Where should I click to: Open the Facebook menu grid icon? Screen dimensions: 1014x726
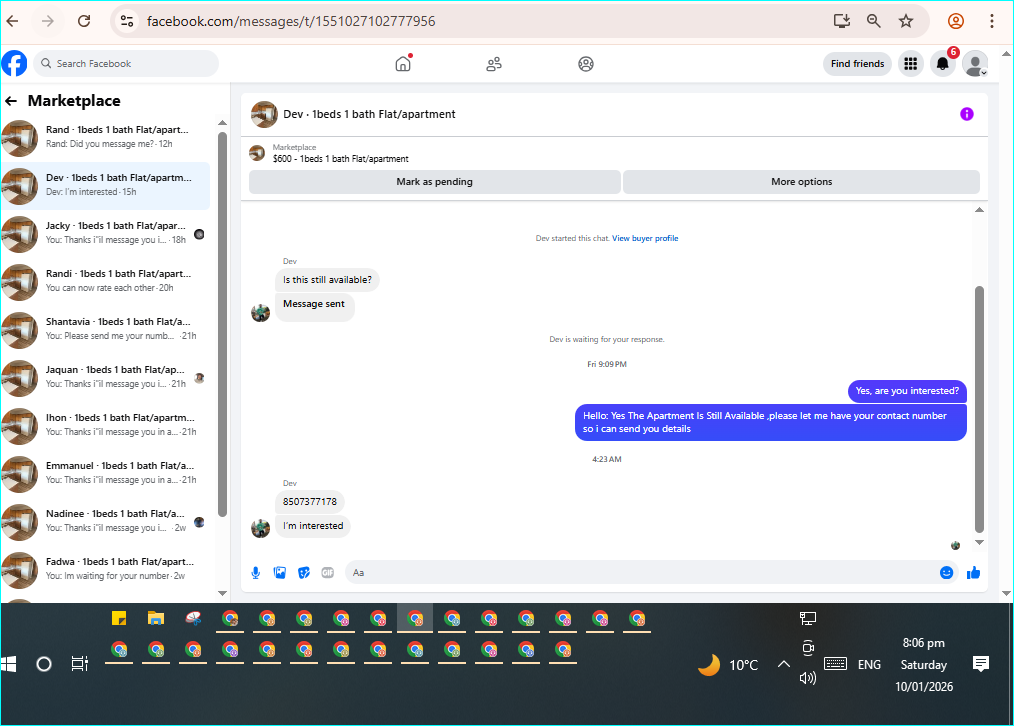click(x=911, y=63)
